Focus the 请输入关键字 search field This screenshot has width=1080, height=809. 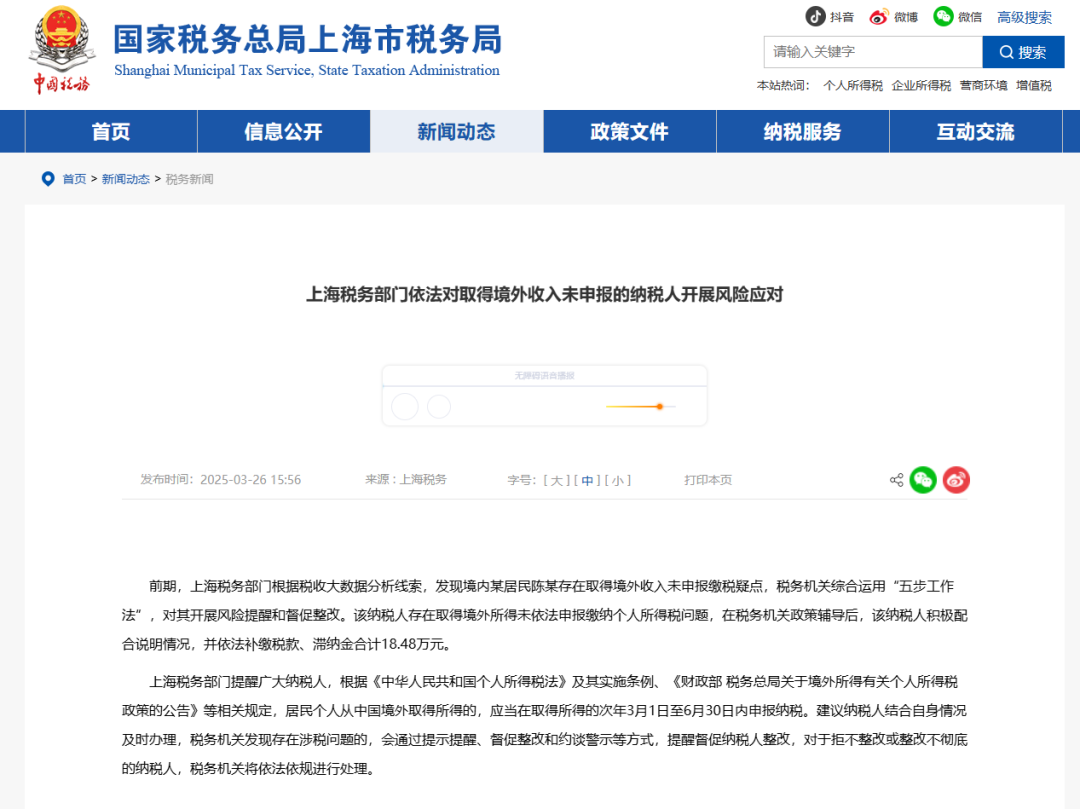[873, 52]
